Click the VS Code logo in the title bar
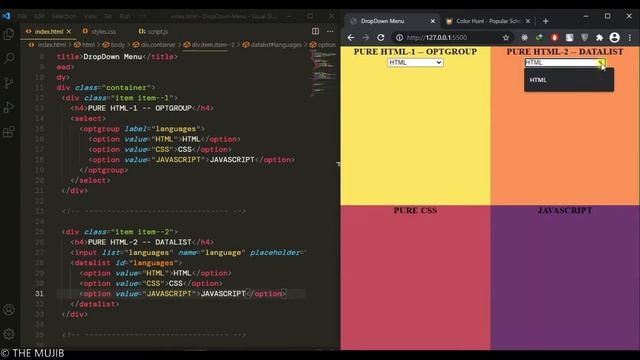 pyautogui.click(x=6, y=16)
